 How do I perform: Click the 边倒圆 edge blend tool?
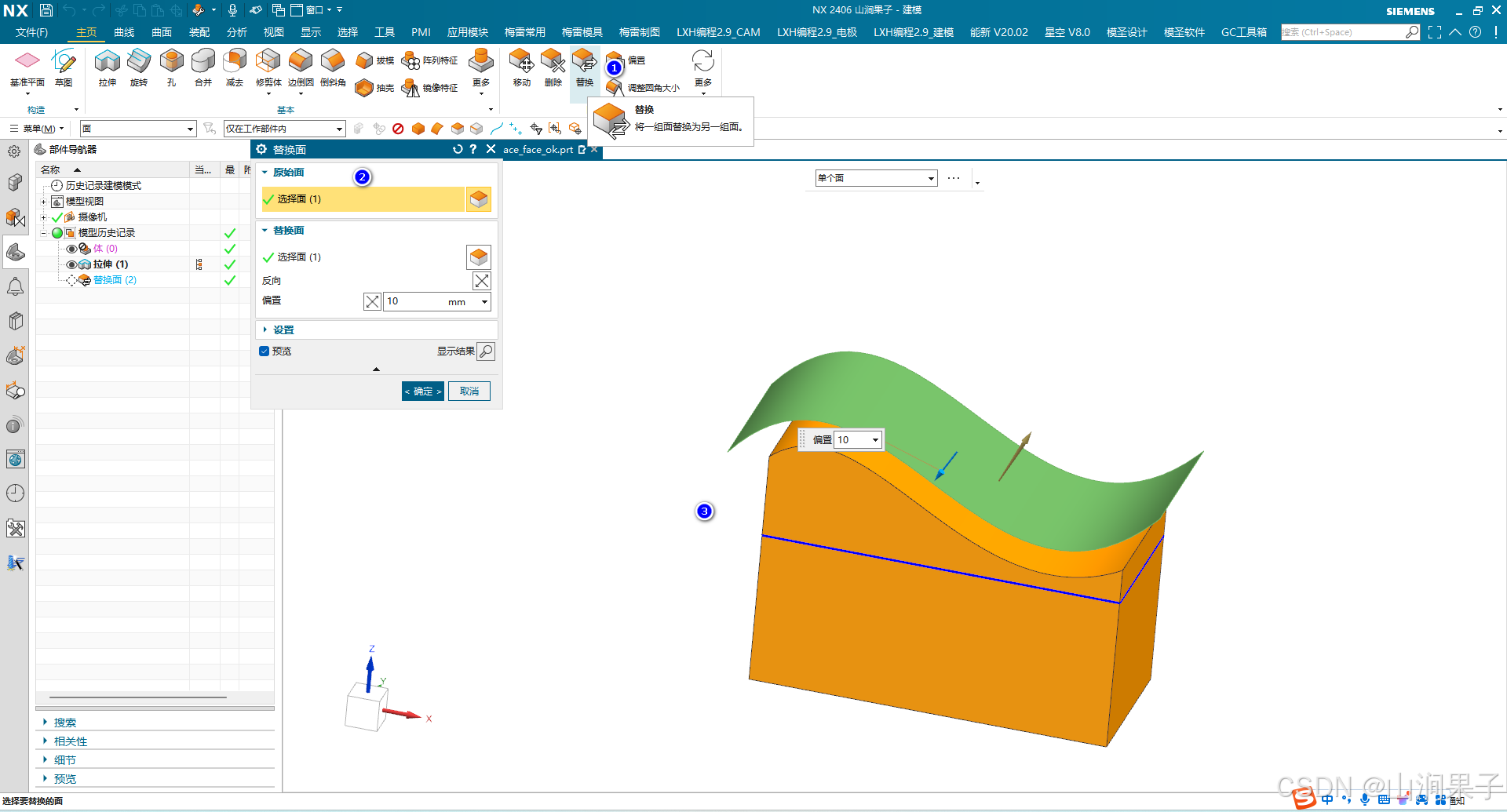pos(301,68)
